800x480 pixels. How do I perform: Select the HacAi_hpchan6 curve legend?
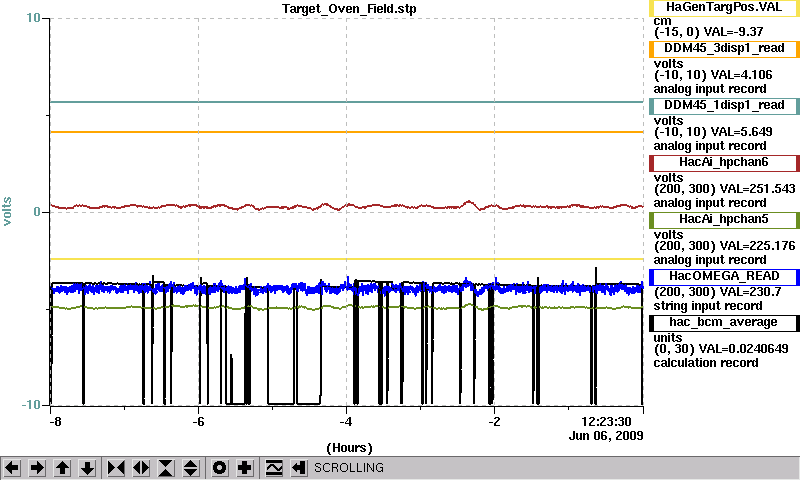click(x=724, y=163)
